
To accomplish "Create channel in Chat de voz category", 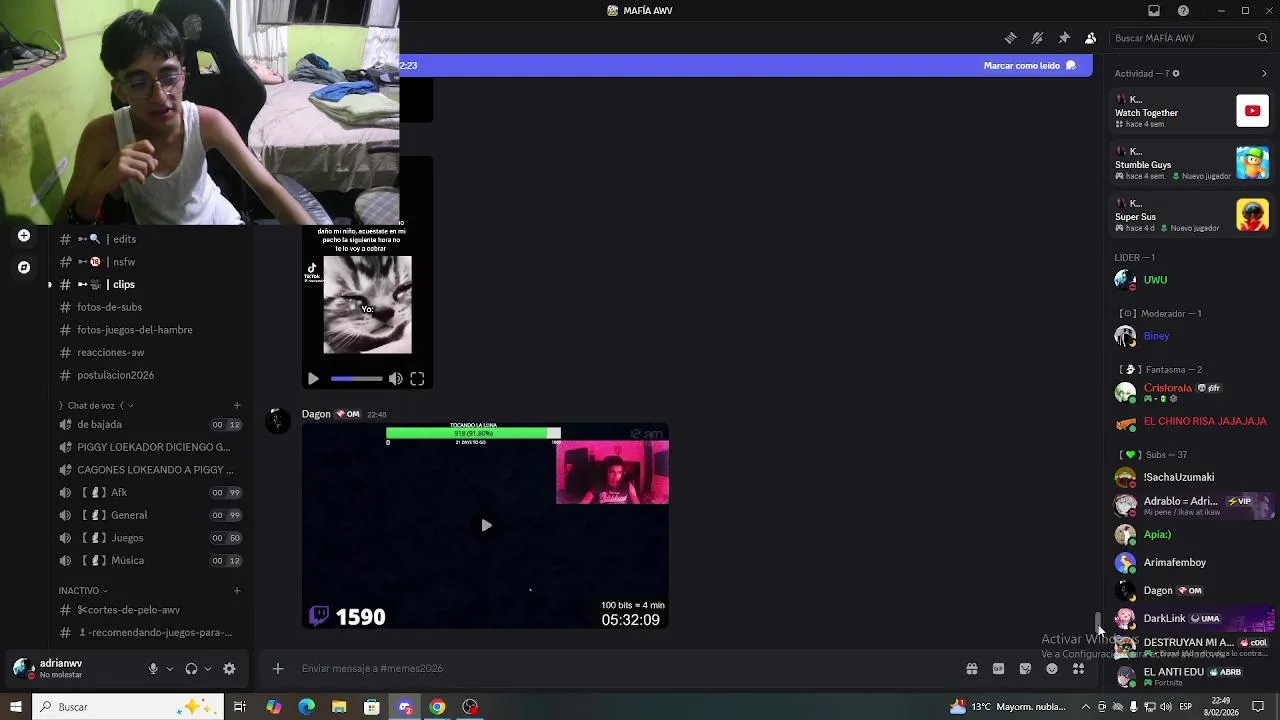I will [237, 405].
